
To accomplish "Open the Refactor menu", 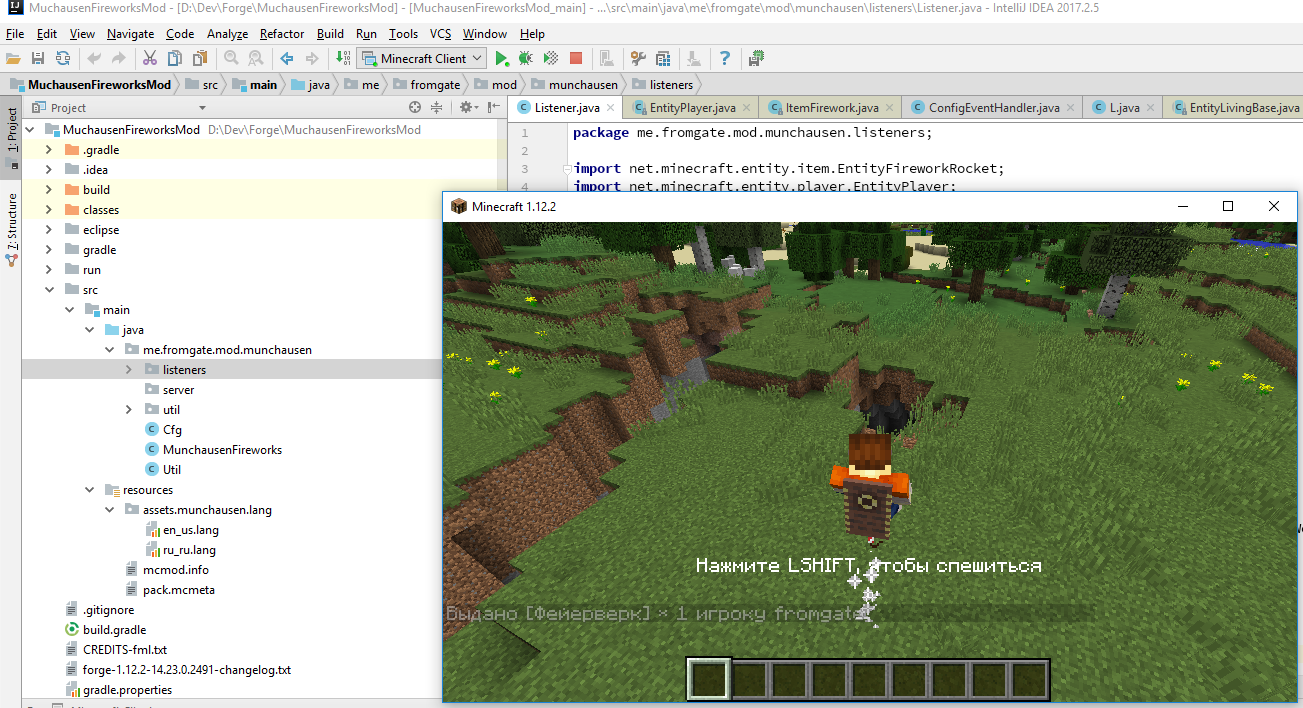I will point(282,34).
